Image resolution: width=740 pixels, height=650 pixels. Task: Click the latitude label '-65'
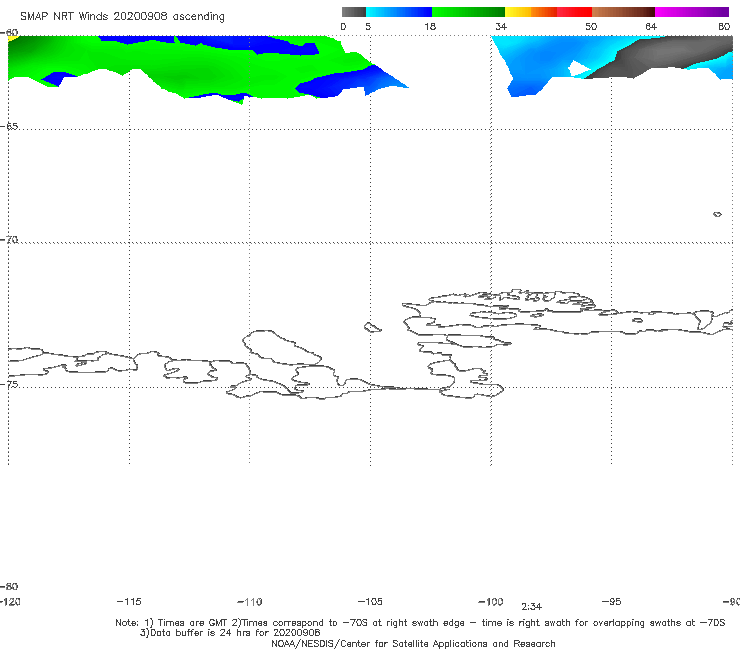point(9,127)
